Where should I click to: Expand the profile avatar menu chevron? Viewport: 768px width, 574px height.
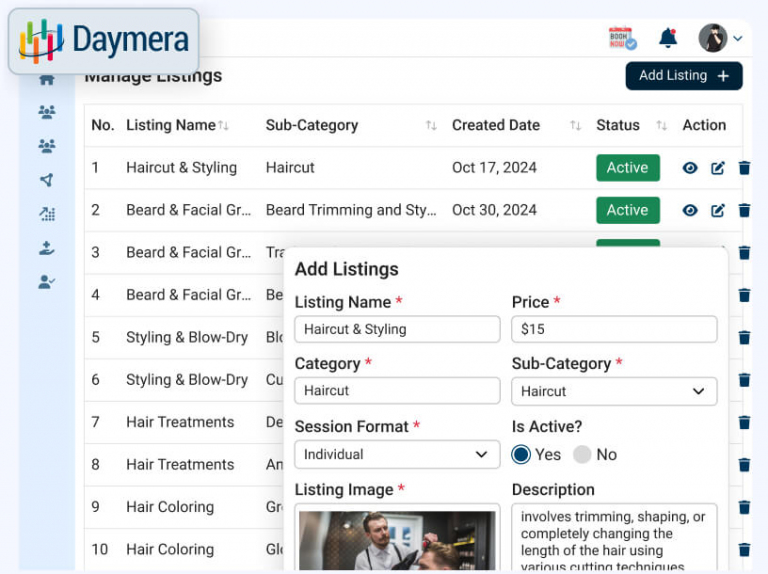[738, 39]
